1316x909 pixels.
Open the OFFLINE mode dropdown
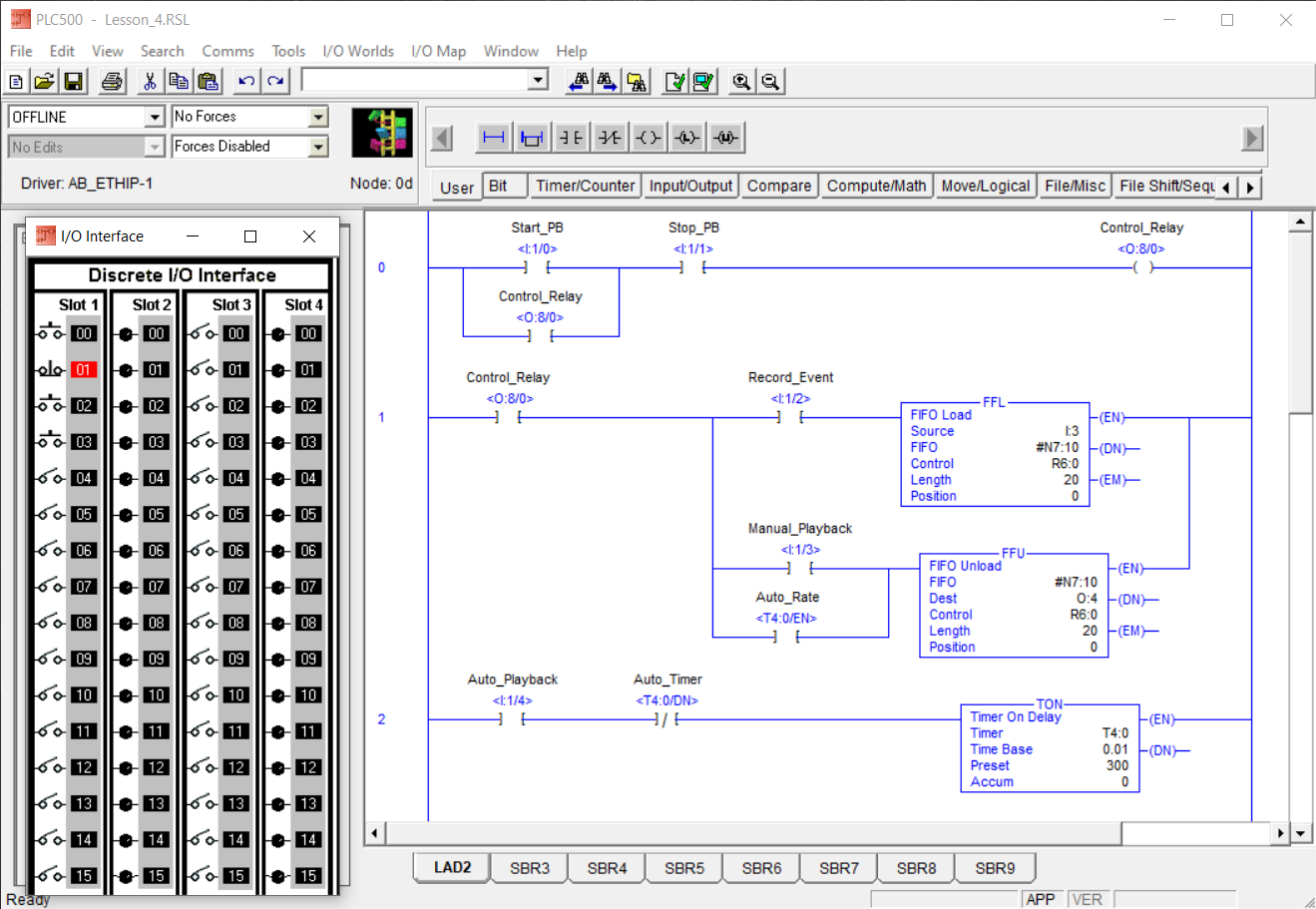click(x=155, y=117)
